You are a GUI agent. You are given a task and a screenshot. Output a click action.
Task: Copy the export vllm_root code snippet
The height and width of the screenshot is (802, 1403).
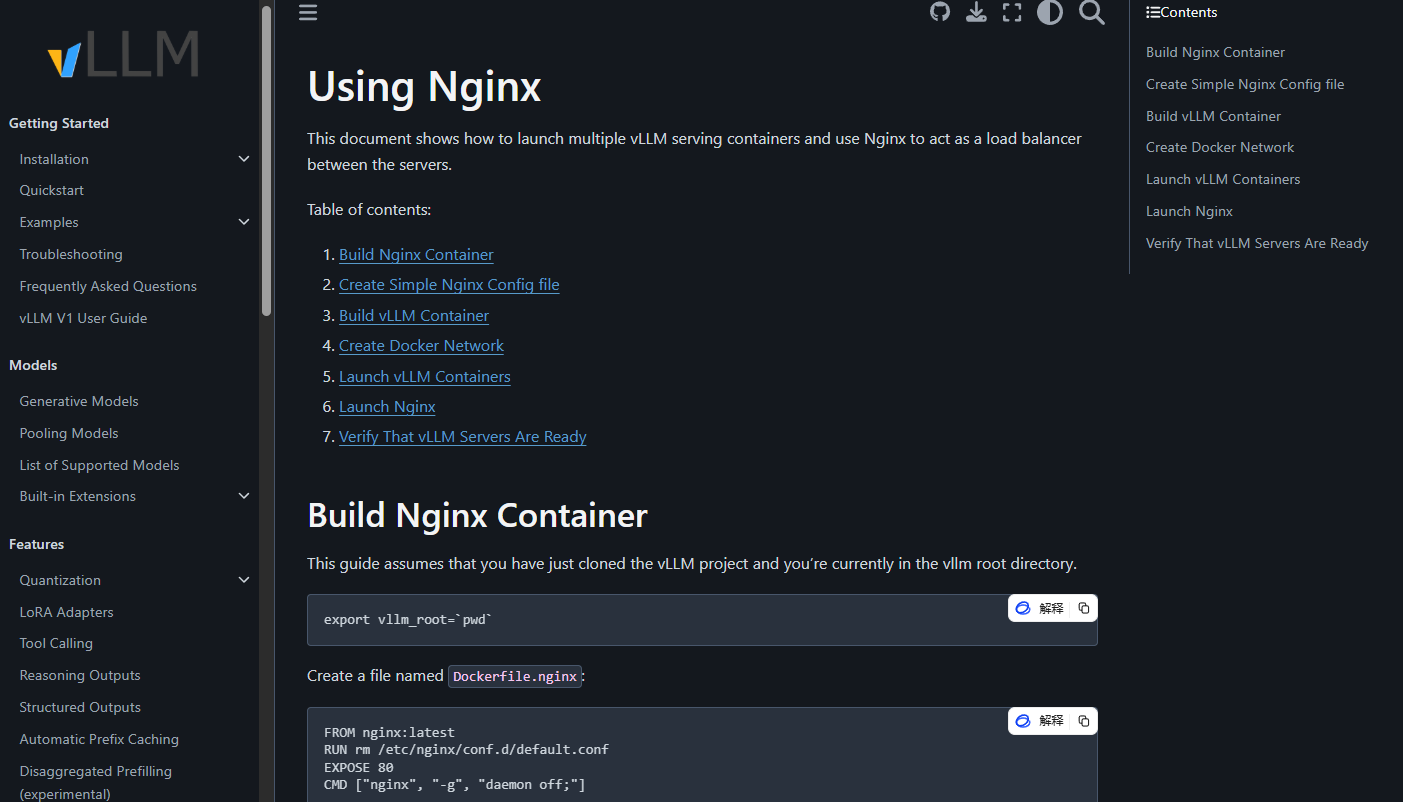pyautogui.click(x=1083, y=607)
